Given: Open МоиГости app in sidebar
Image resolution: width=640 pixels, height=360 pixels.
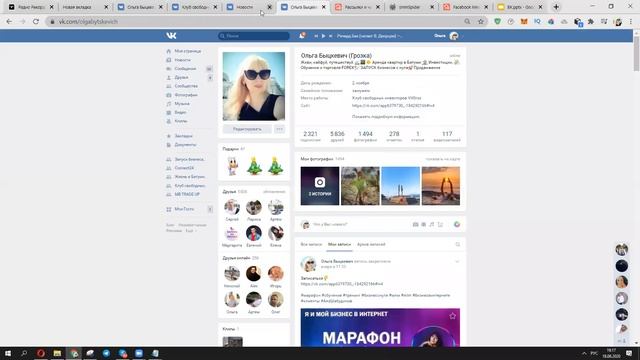Looking at the screenshot, I should click(184, 209).
